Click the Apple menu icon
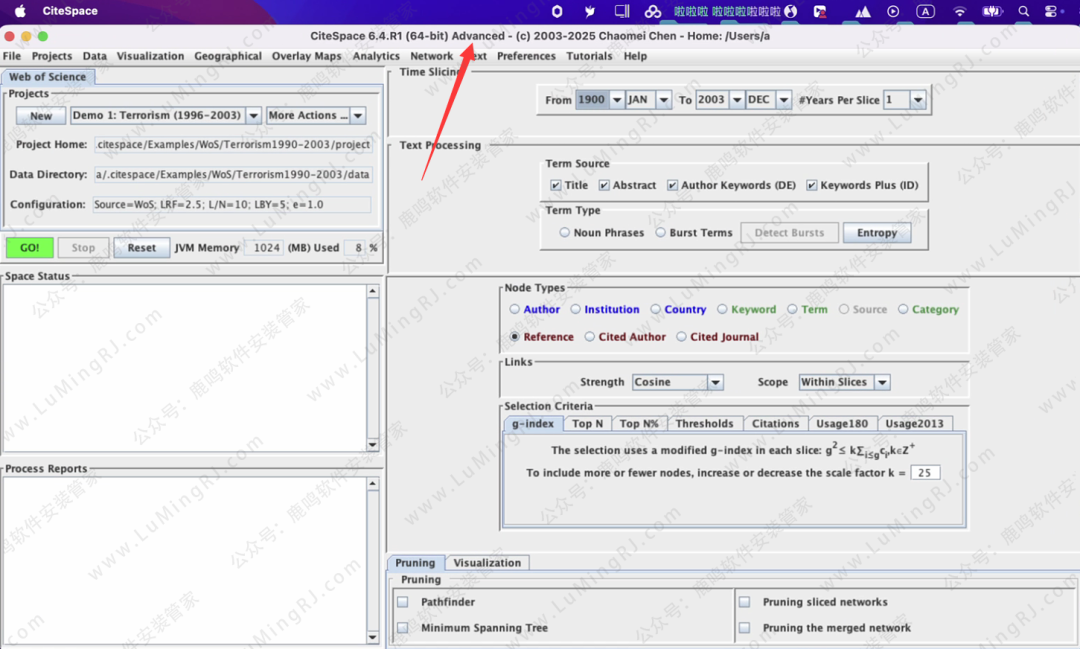The width and height of the screenshot is (1080, 649). click(16, 11)
